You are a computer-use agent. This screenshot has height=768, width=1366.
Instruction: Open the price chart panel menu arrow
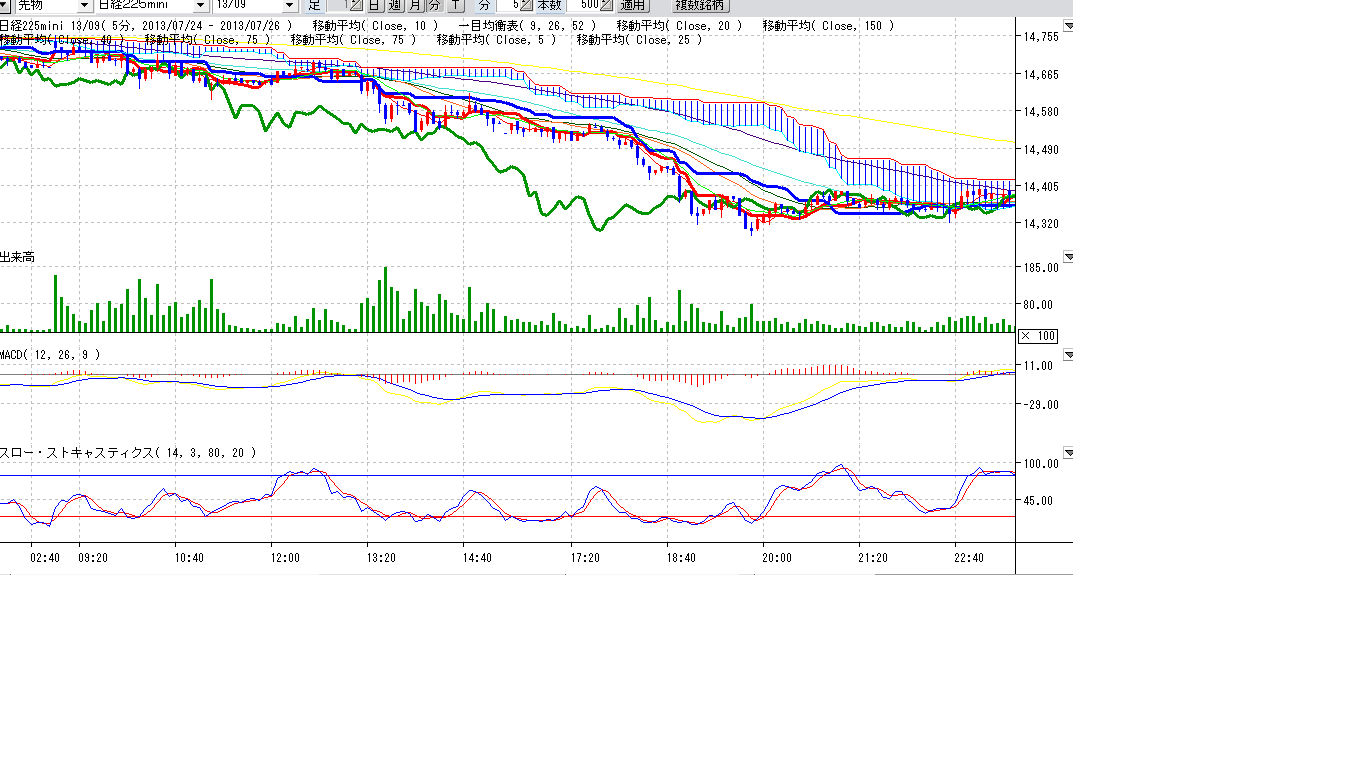(1069, 26)
